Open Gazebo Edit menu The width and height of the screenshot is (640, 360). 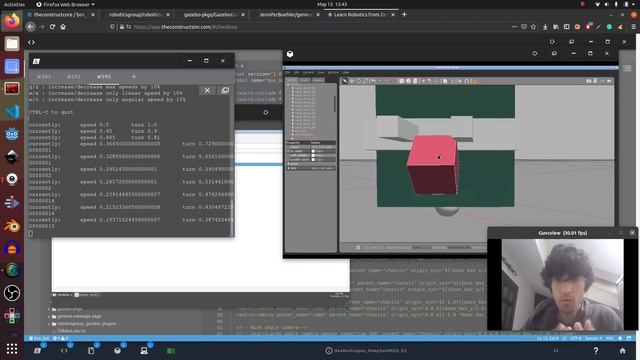[297, 72]
